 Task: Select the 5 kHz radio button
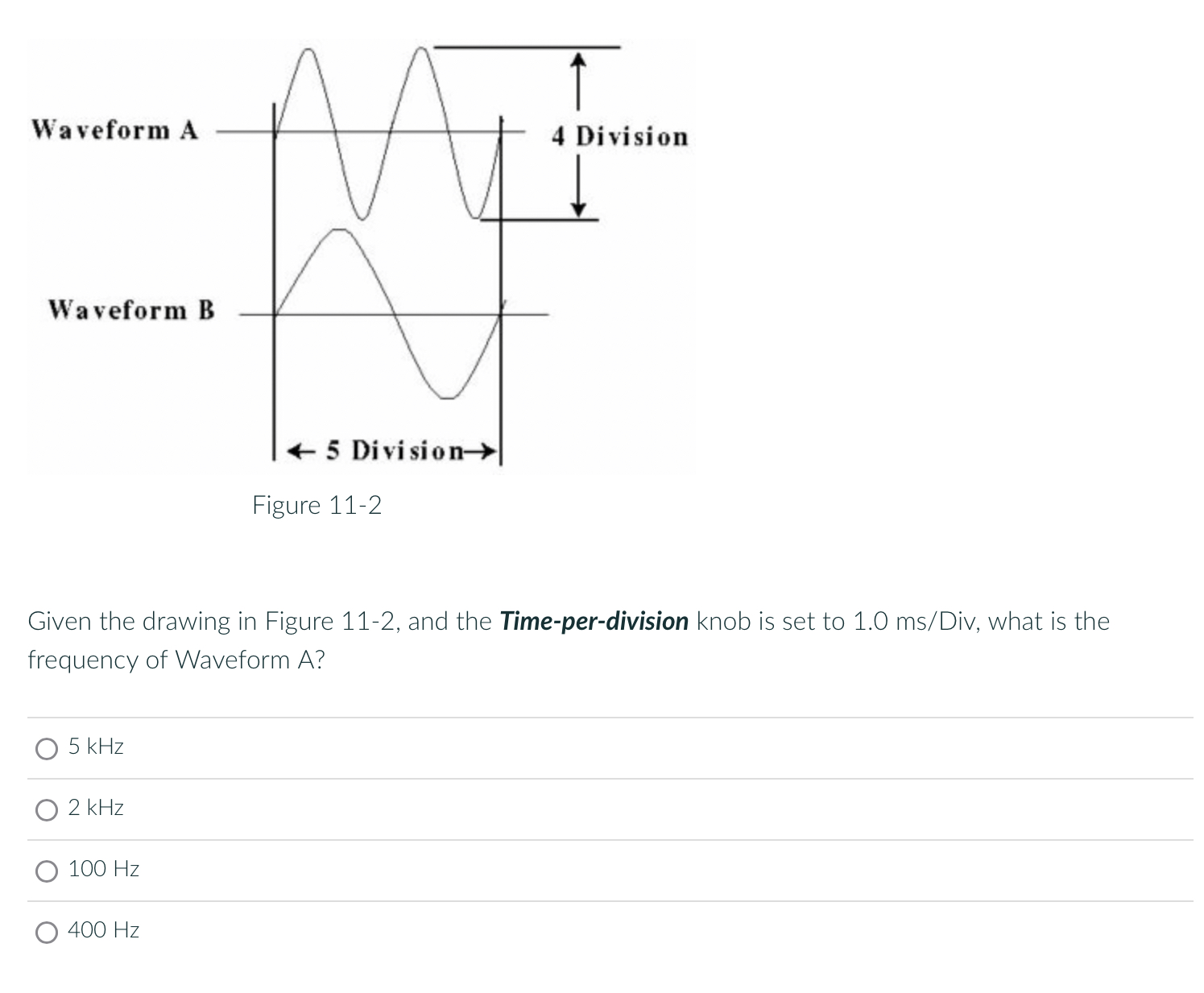click(x=48, y=747)
